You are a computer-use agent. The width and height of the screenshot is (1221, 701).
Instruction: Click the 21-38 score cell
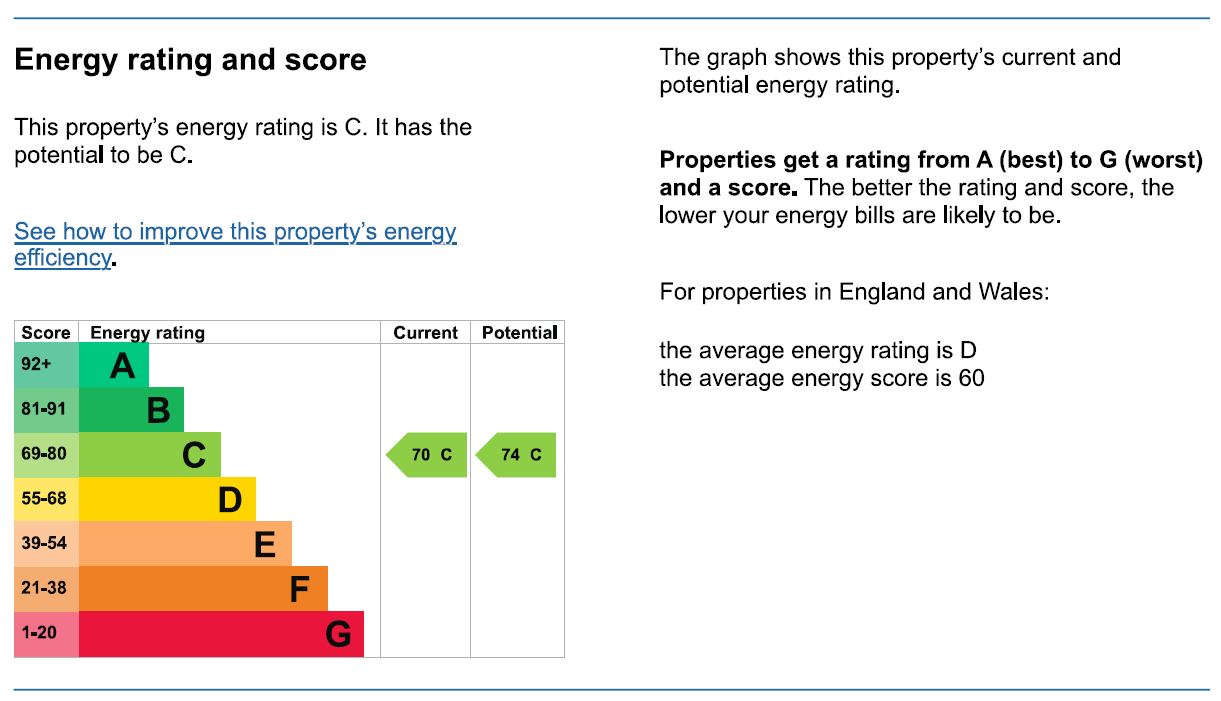(46, 589)
